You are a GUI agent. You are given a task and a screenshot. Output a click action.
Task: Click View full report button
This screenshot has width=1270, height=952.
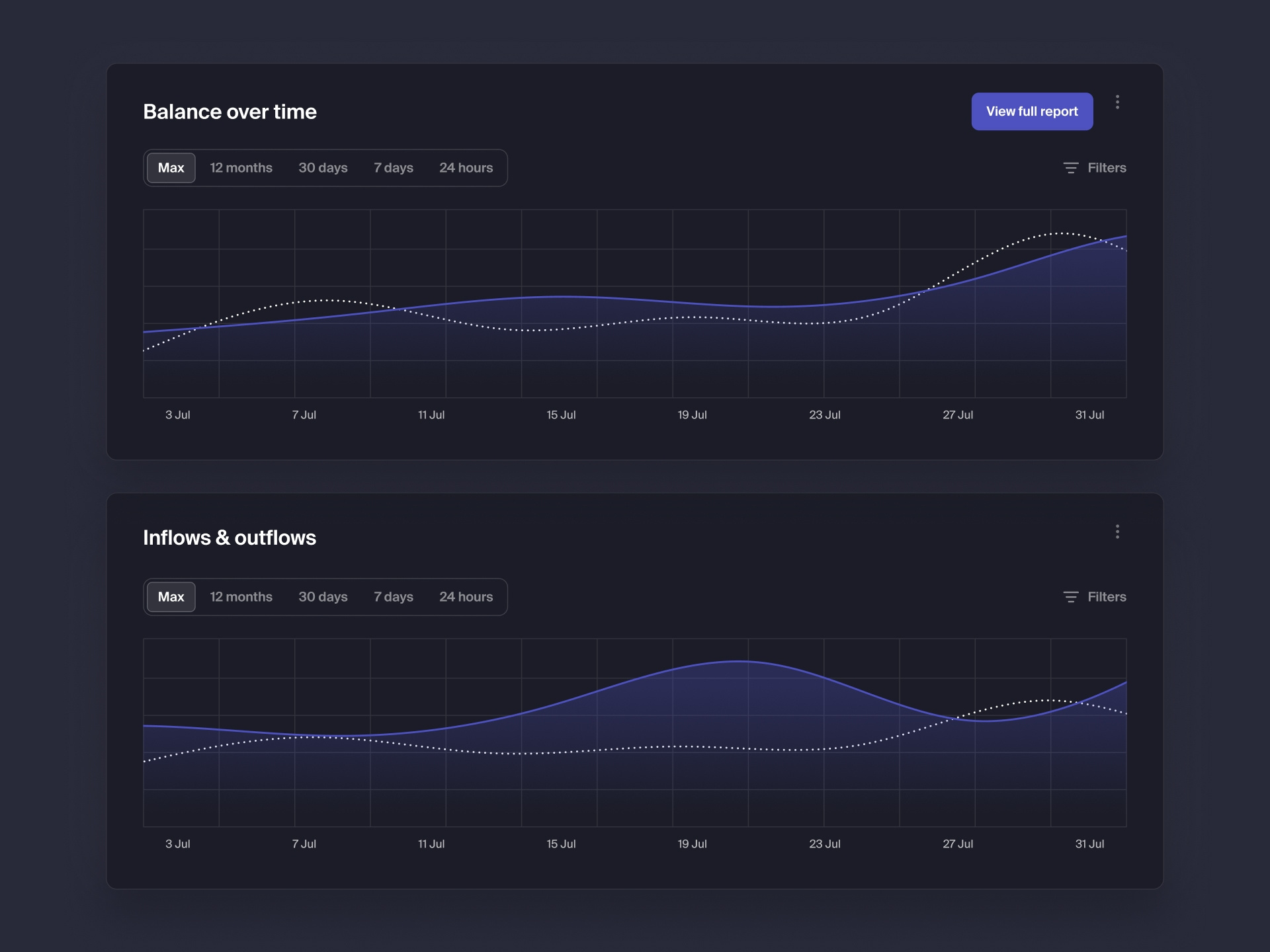click(x=1031, y=112)
